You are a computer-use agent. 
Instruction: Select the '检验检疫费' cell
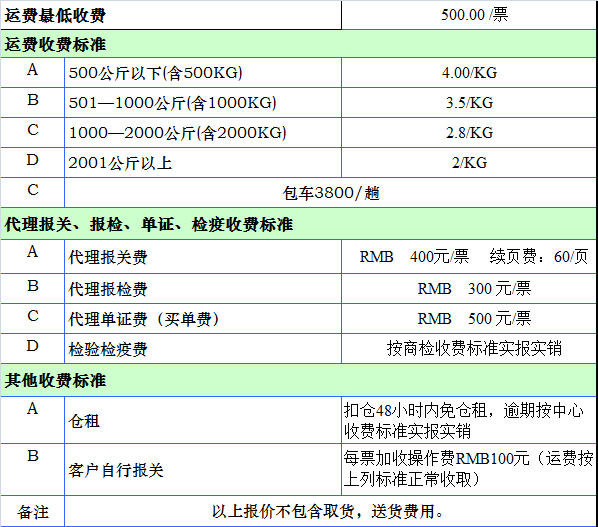pos(203,349)
